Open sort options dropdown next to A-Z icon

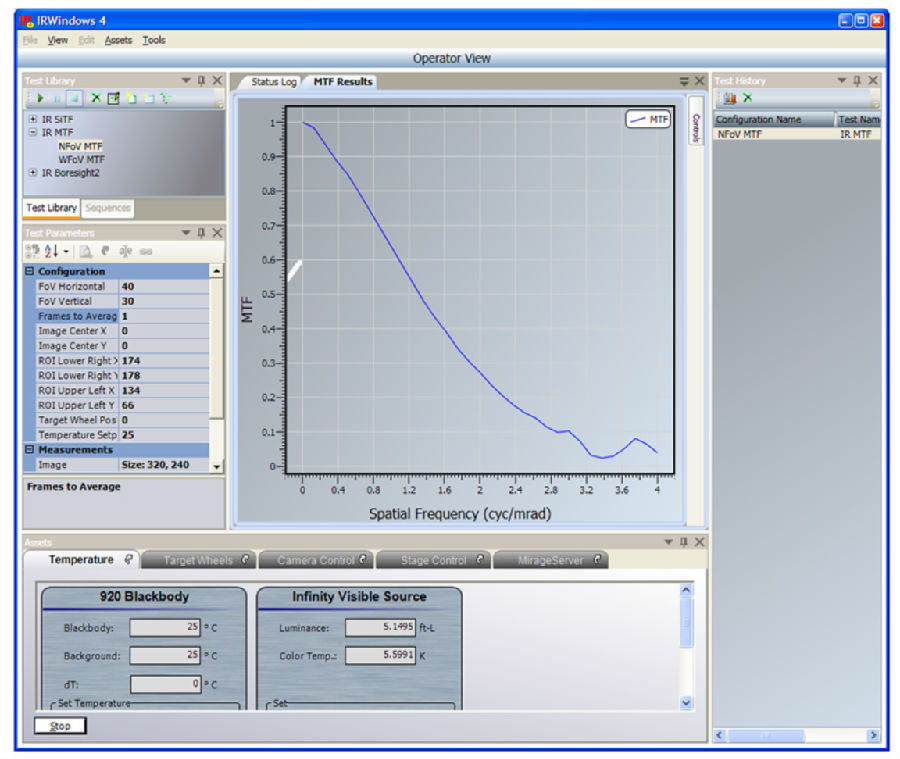[66, 251]
